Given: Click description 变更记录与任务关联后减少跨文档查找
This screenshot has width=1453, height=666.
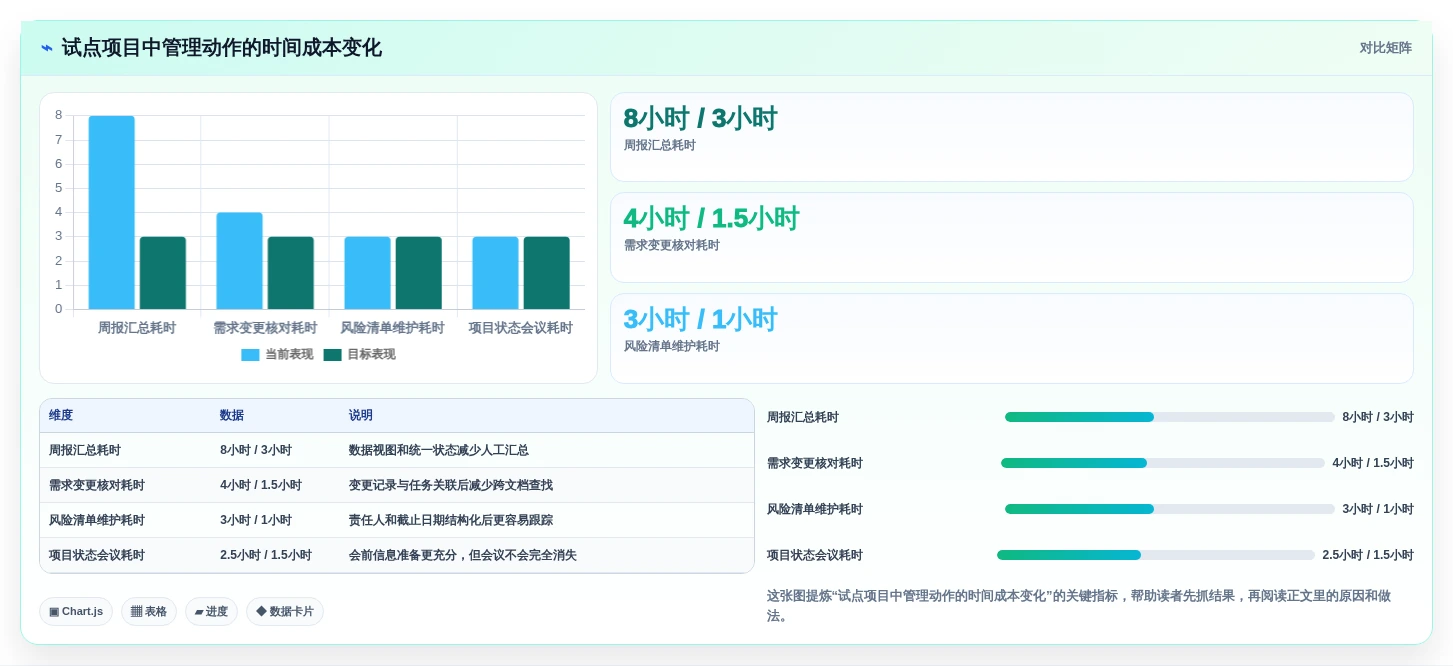Looking at the screenshot, I should (451, 485).
